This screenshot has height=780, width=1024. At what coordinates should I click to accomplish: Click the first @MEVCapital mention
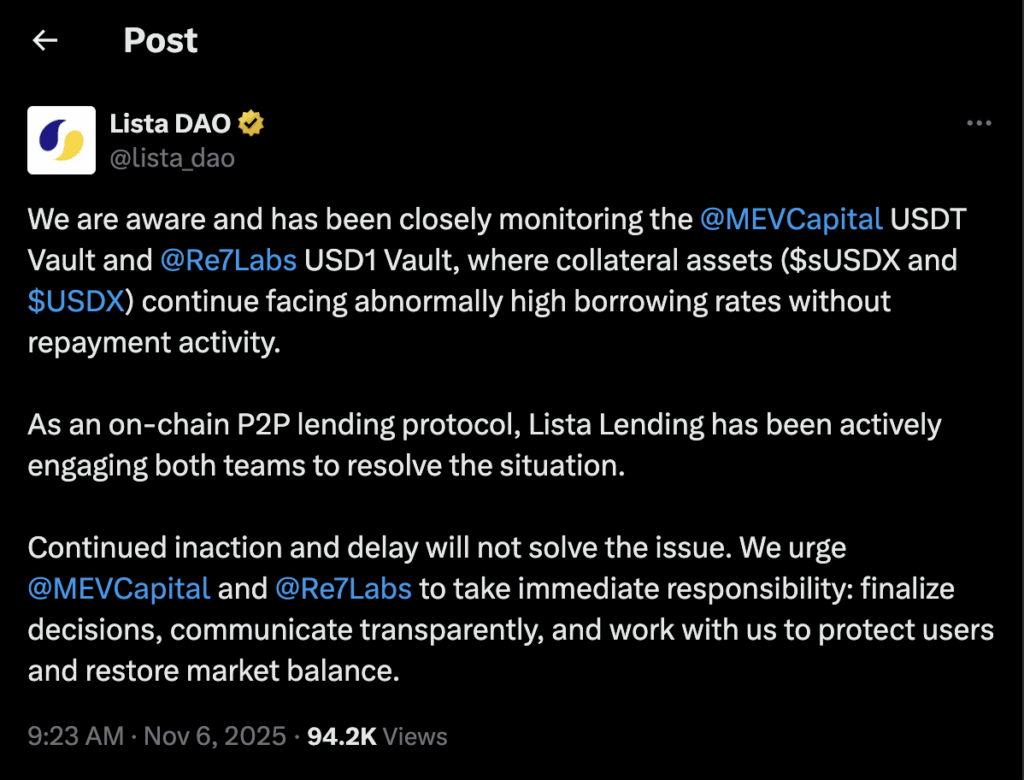(791, 219)
